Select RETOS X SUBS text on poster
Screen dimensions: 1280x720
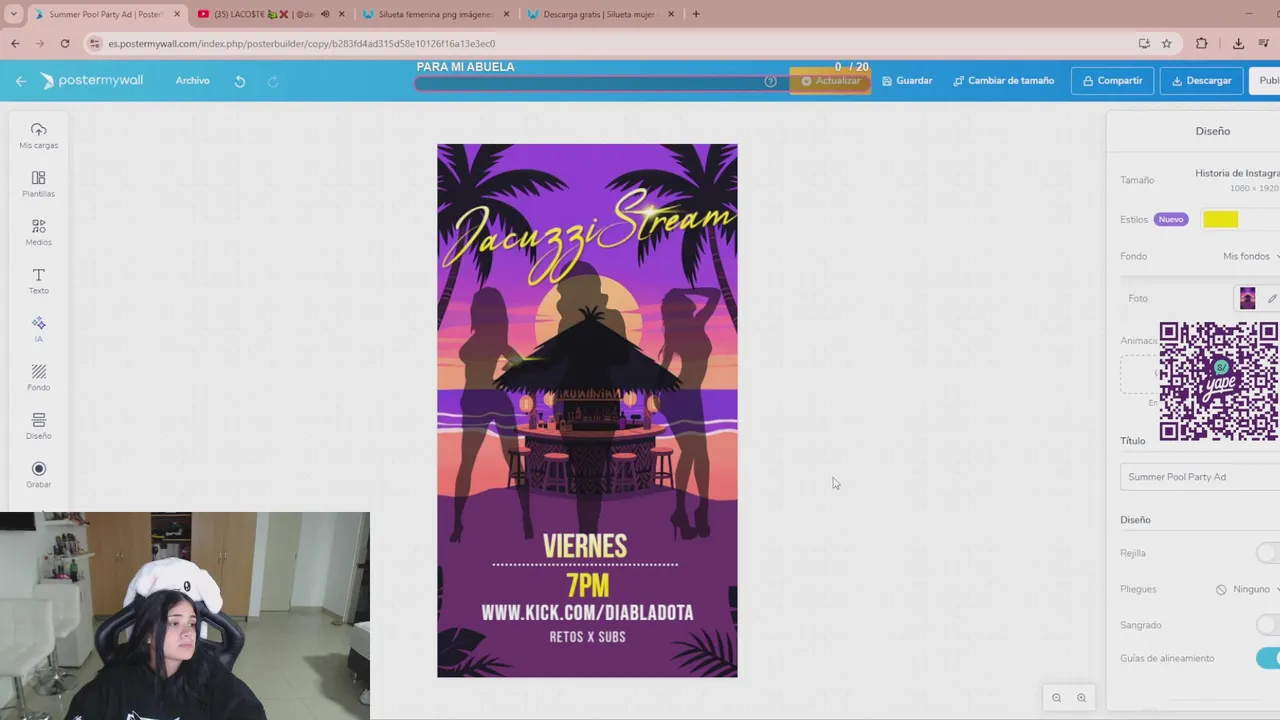(x=587, y=637)
